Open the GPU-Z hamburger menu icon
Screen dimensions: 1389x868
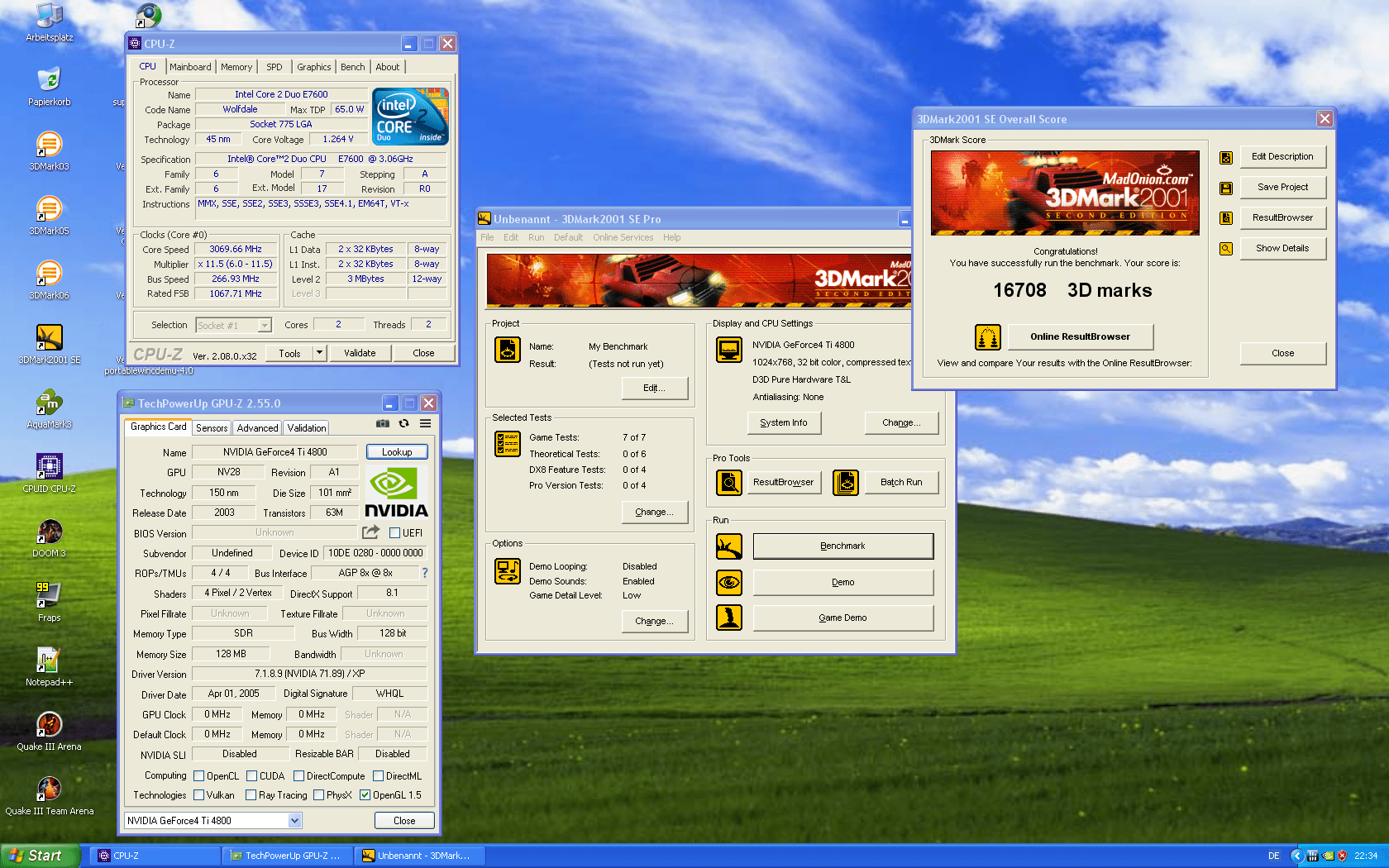tap(425, 423)
